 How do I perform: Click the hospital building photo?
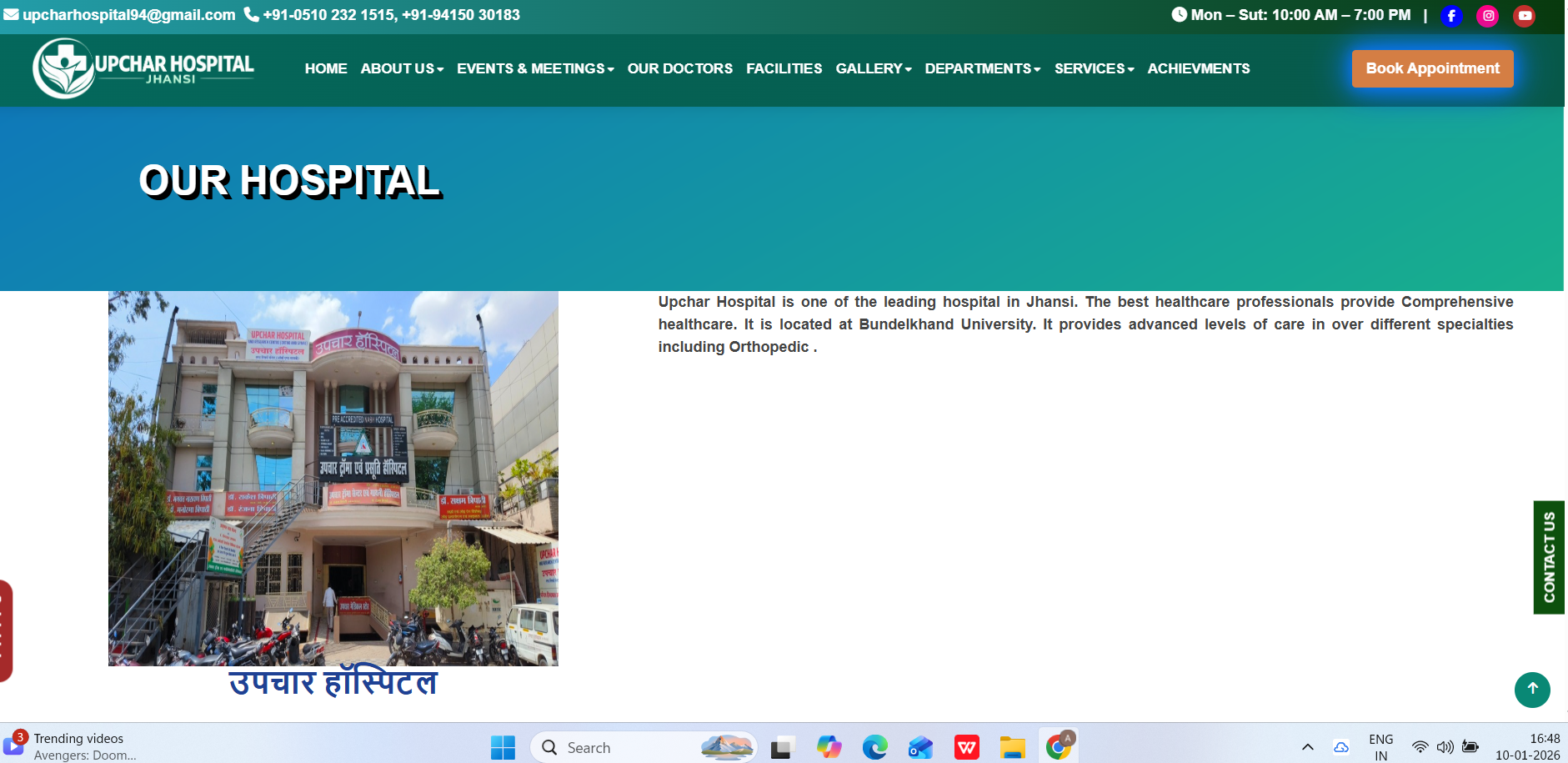coord(333,478)
